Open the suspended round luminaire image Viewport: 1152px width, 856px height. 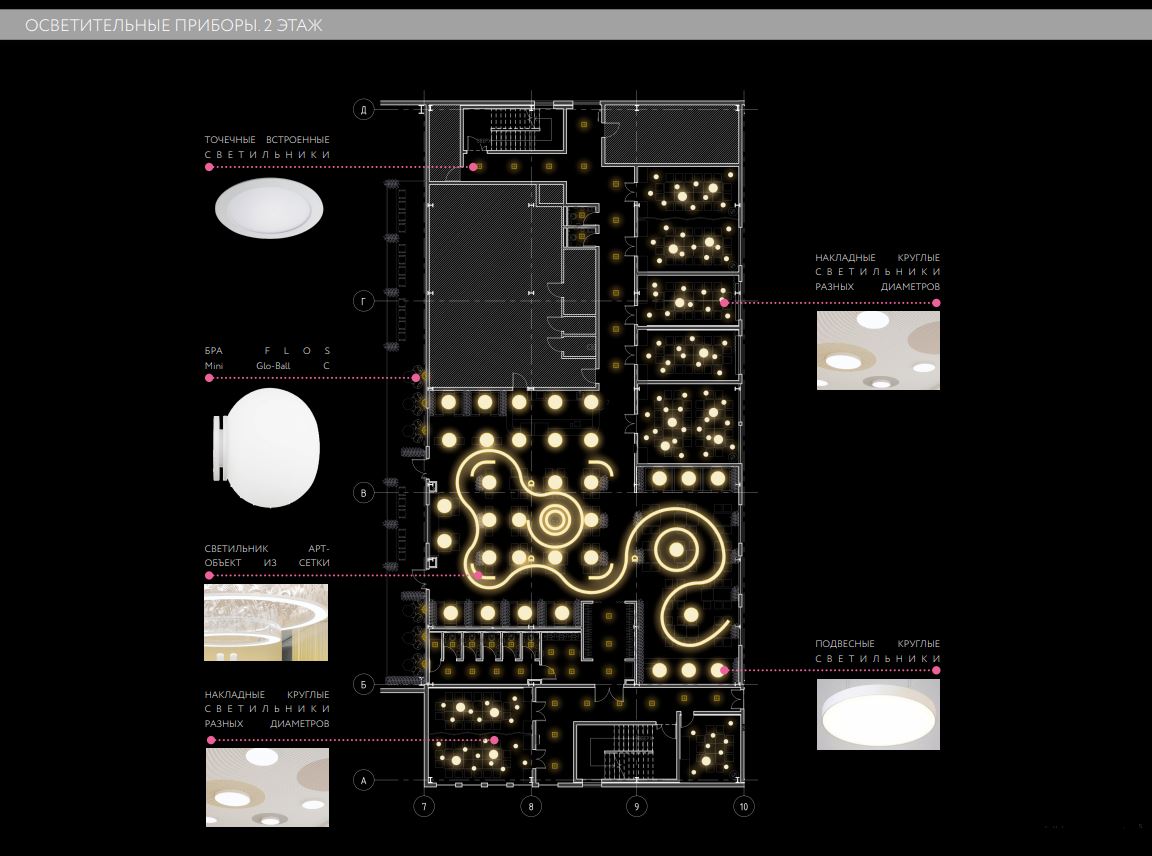point(878,714)
